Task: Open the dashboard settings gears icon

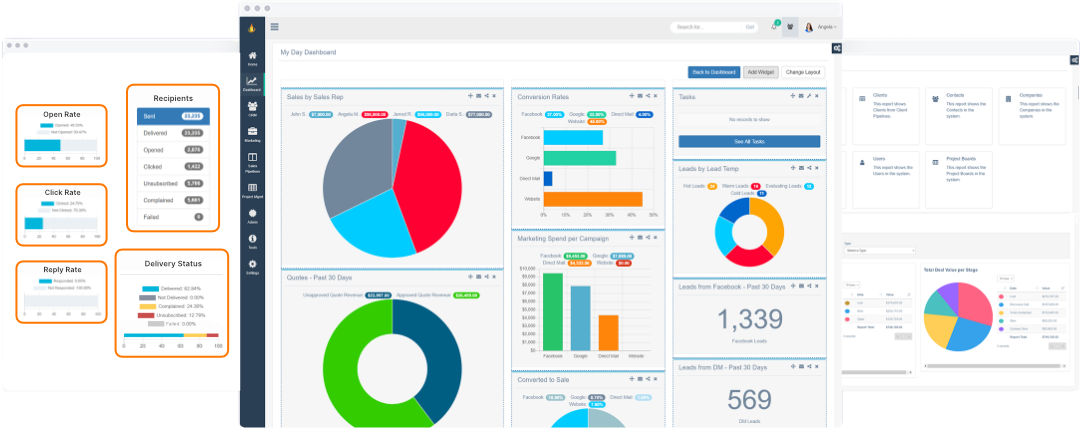Action: coord(836,48)
